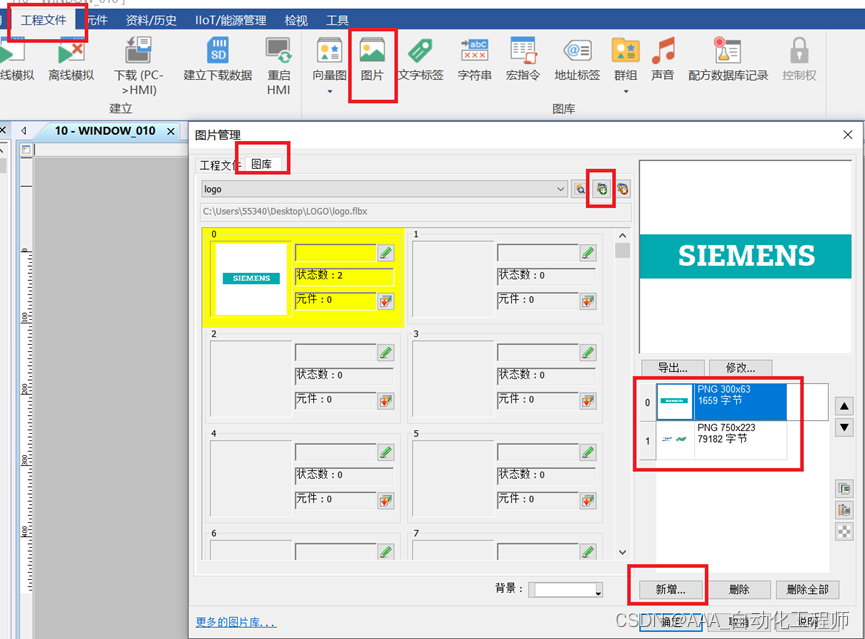Click pencil icon in picture cell 1
Screen dimensions: 865x639
coord(588,253)
